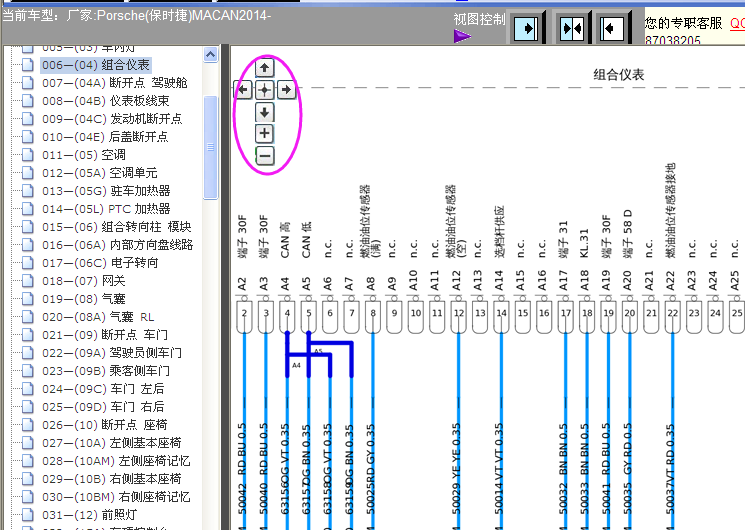Open 010-(04E) 后盖断开点
Screen dimensions: 745x530
(105, 137)
